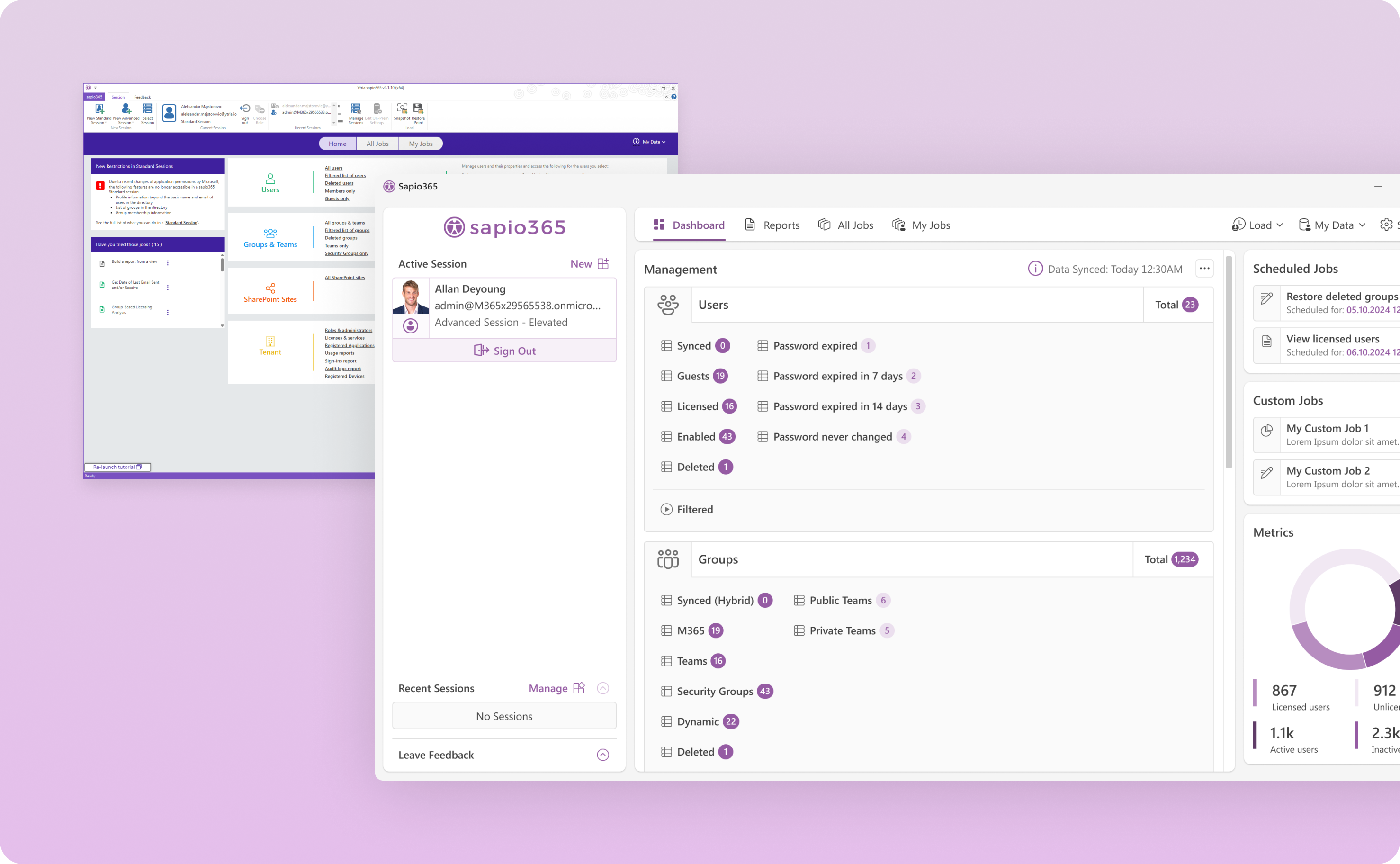Screen dimensions: 1400x864
Task: Switch to the Reports tab
Action: tap(772, 225)
